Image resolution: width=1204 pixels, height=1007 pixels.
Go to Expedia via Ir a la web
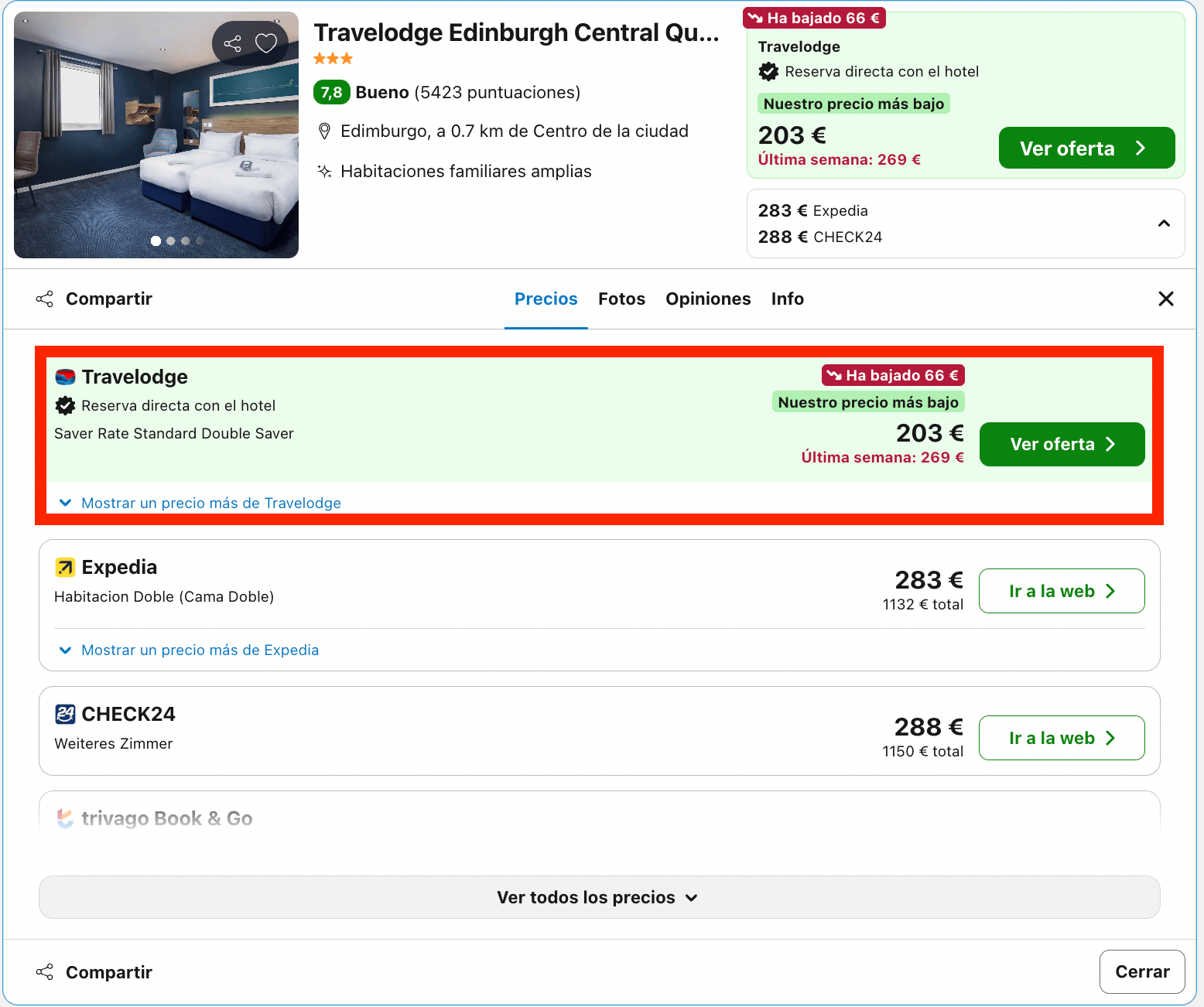(x=1062, y=591)
